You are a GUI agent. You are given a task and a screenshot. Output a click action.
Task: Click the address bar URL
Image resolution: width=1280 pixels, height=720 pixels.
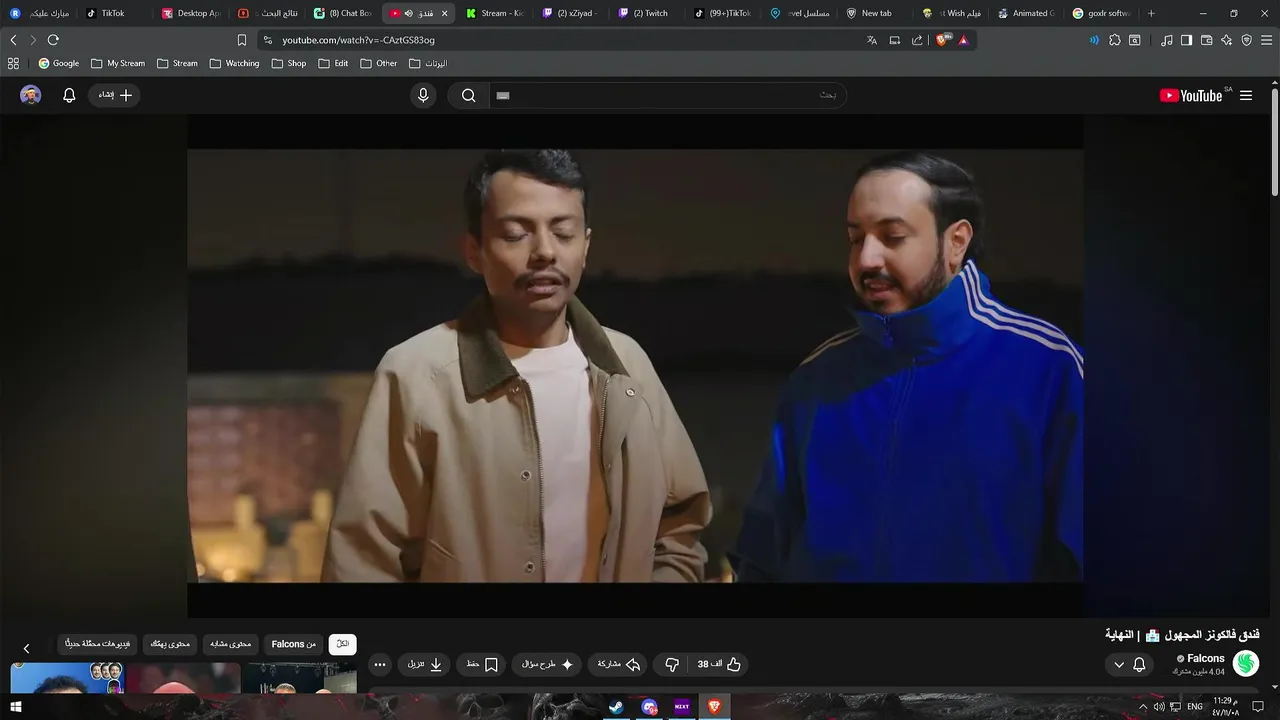pos(358,40)
